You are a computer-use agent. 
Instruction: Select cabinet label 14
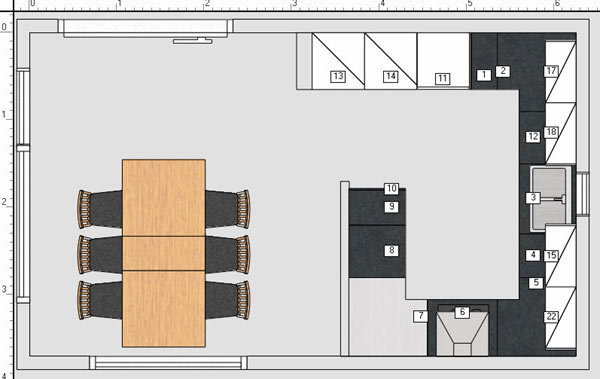pos(391,76)
